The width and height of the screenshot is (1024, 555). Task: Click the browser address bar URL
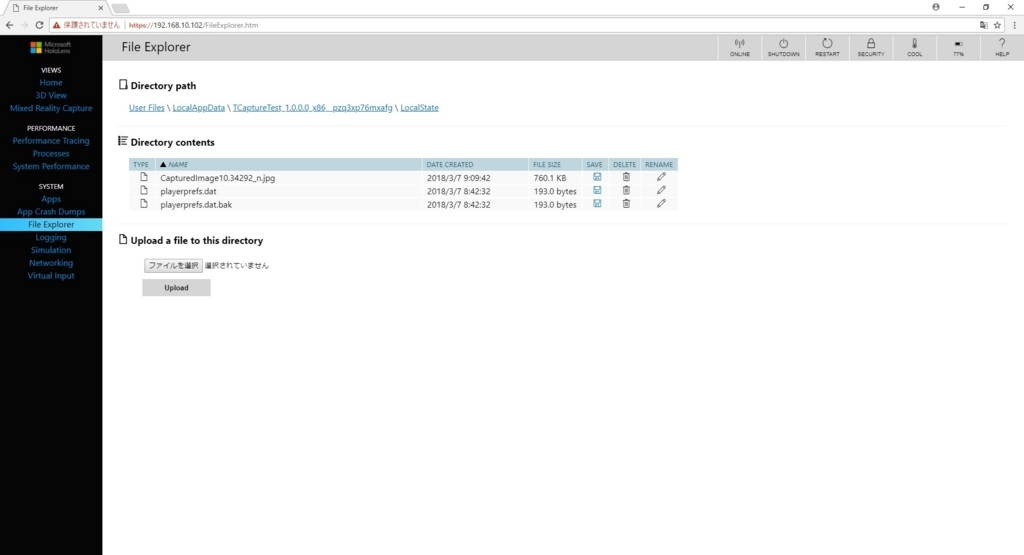click(193, 25)
